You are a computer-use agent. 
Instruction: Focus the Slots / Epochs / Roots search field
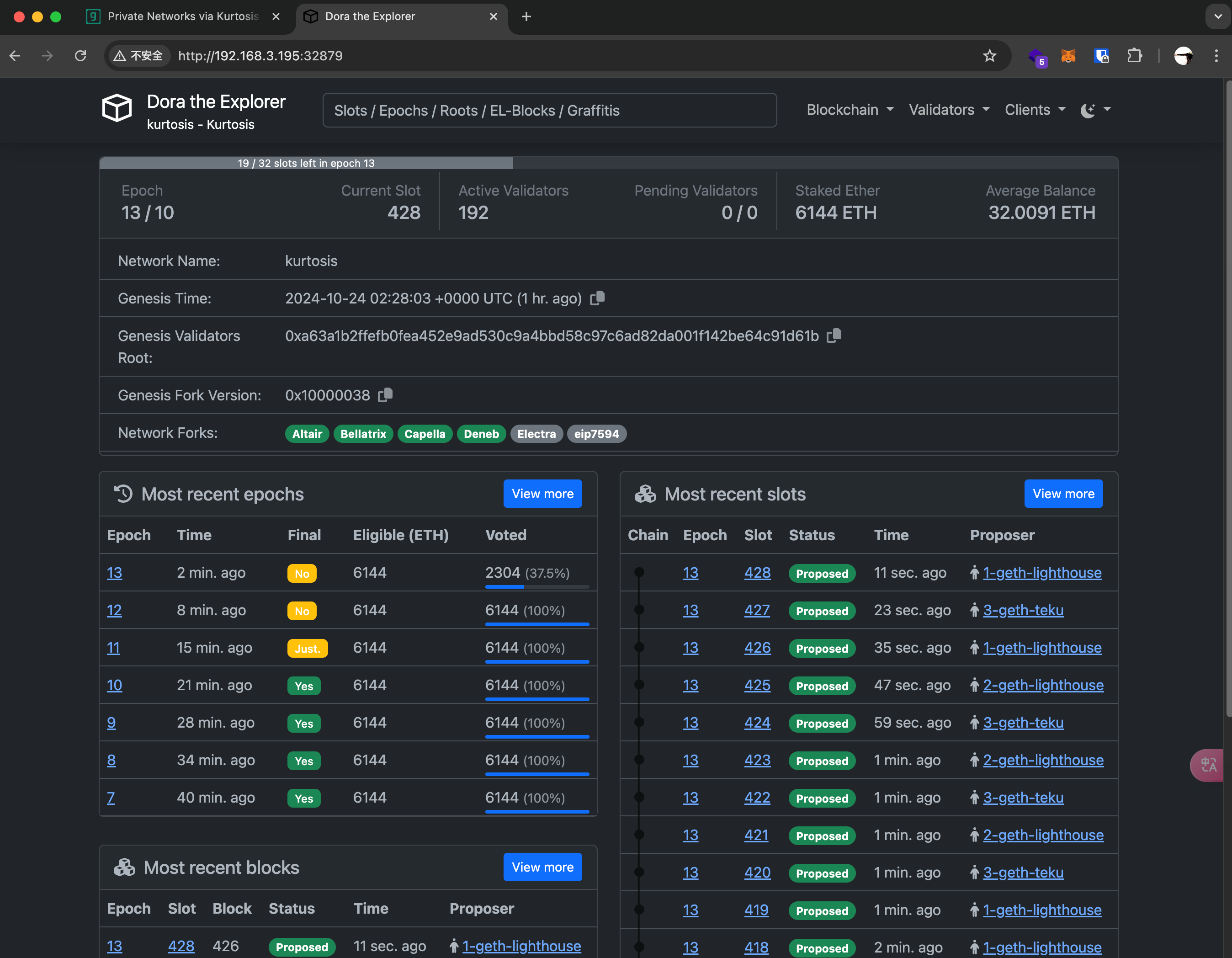(549, 110)
